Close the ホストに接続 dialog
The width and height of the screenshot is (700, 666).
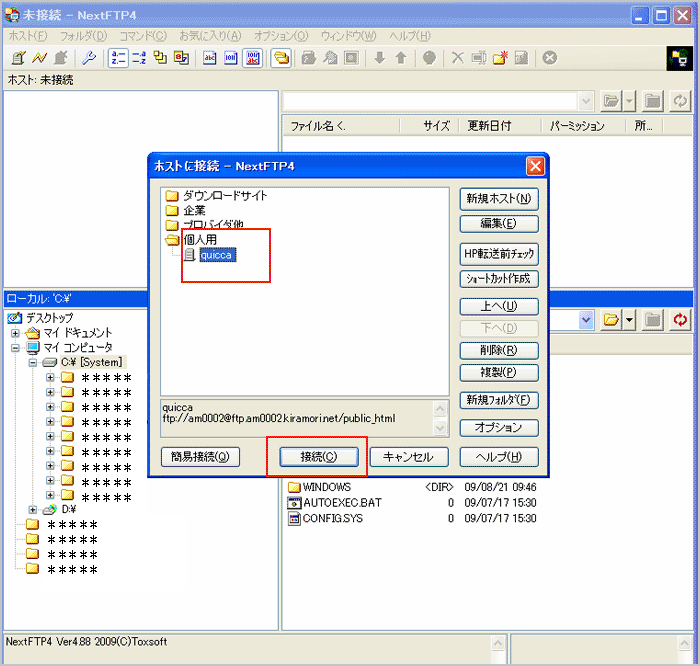click(535, 166)
